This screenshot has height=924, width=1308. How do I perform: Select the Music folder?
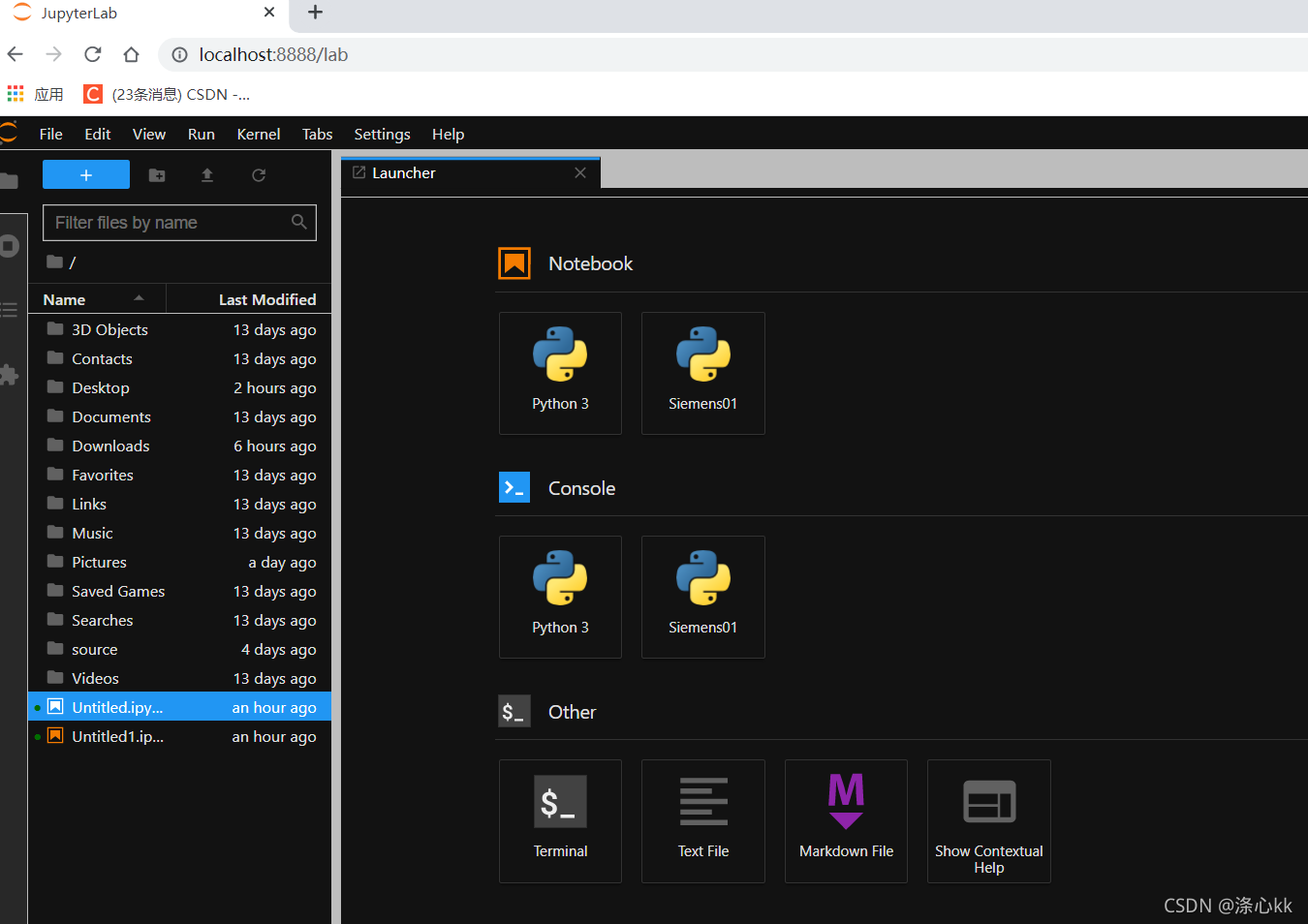(180, 533)
